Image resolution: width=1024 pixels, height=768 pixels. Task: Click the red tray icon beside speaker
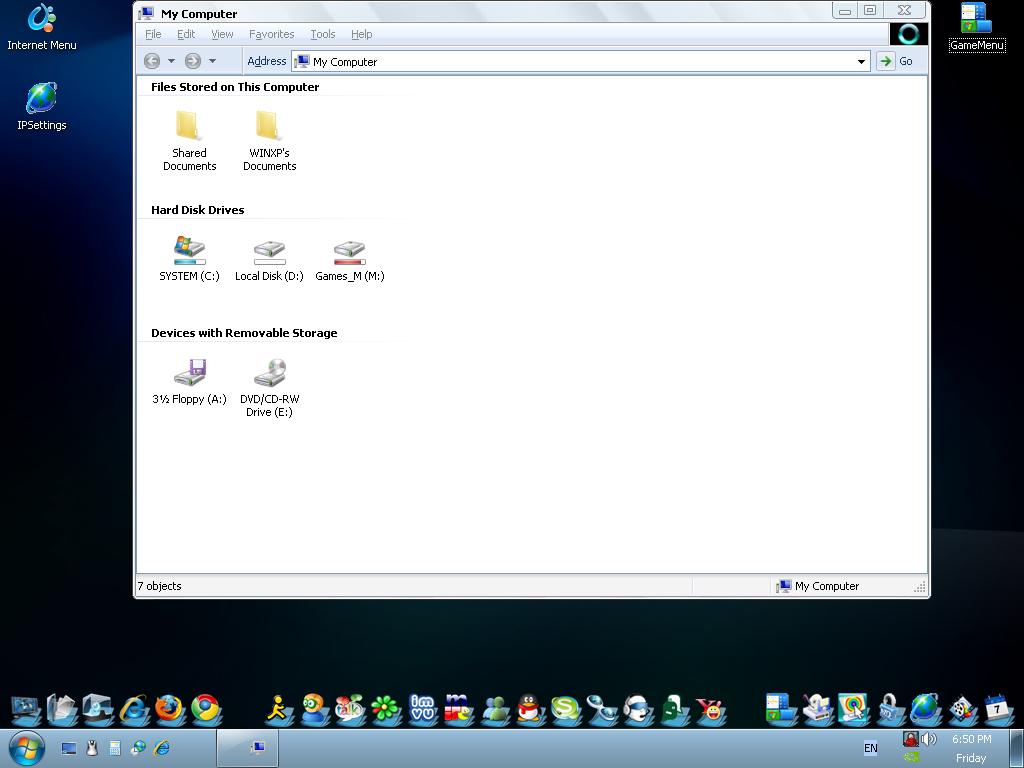coord(911,739)
